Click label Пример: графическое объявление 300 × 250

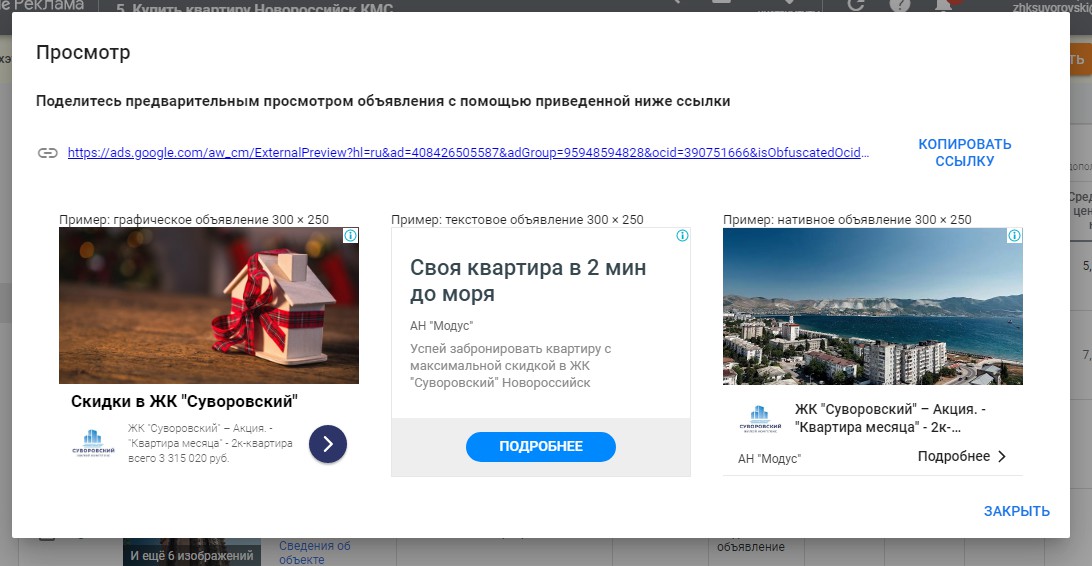pos(194,219)
